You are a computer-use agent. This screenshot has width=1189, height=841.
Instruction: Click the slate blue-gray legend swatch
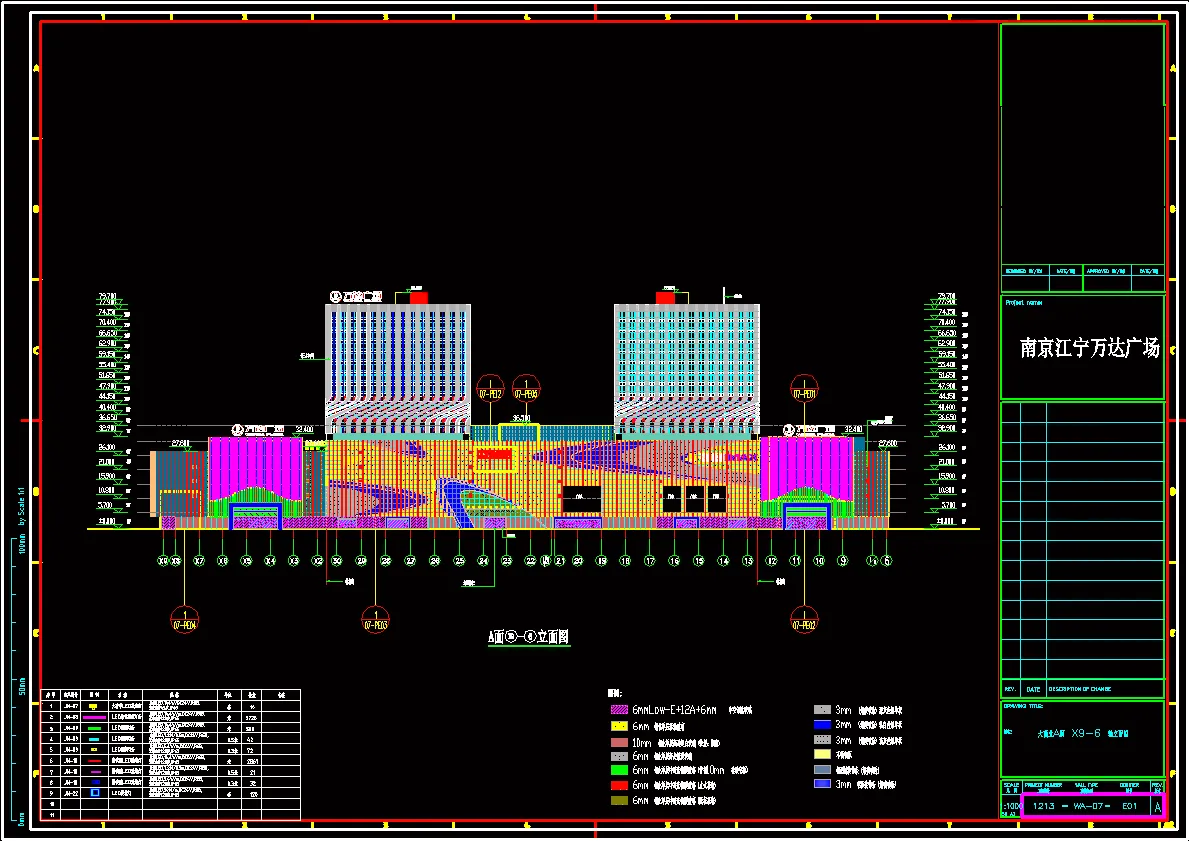pyautogui.click(x=822, y=769)
